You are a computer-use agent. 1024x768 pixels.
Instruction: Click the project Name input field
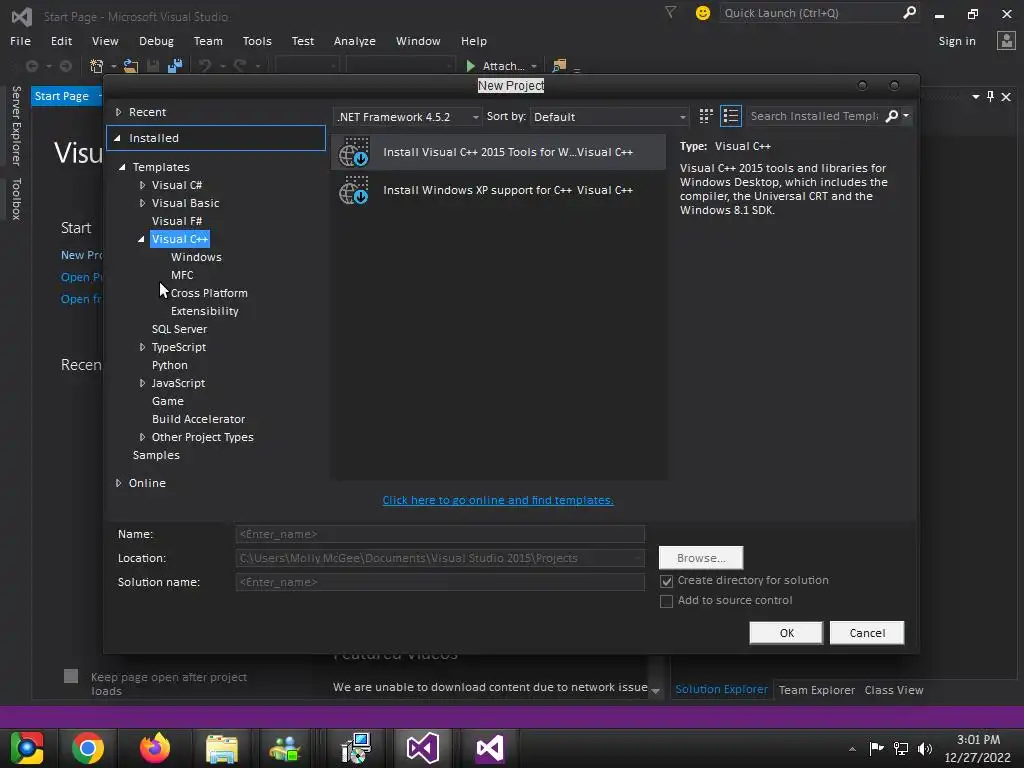pyautogui.click(x=440, y=534)
